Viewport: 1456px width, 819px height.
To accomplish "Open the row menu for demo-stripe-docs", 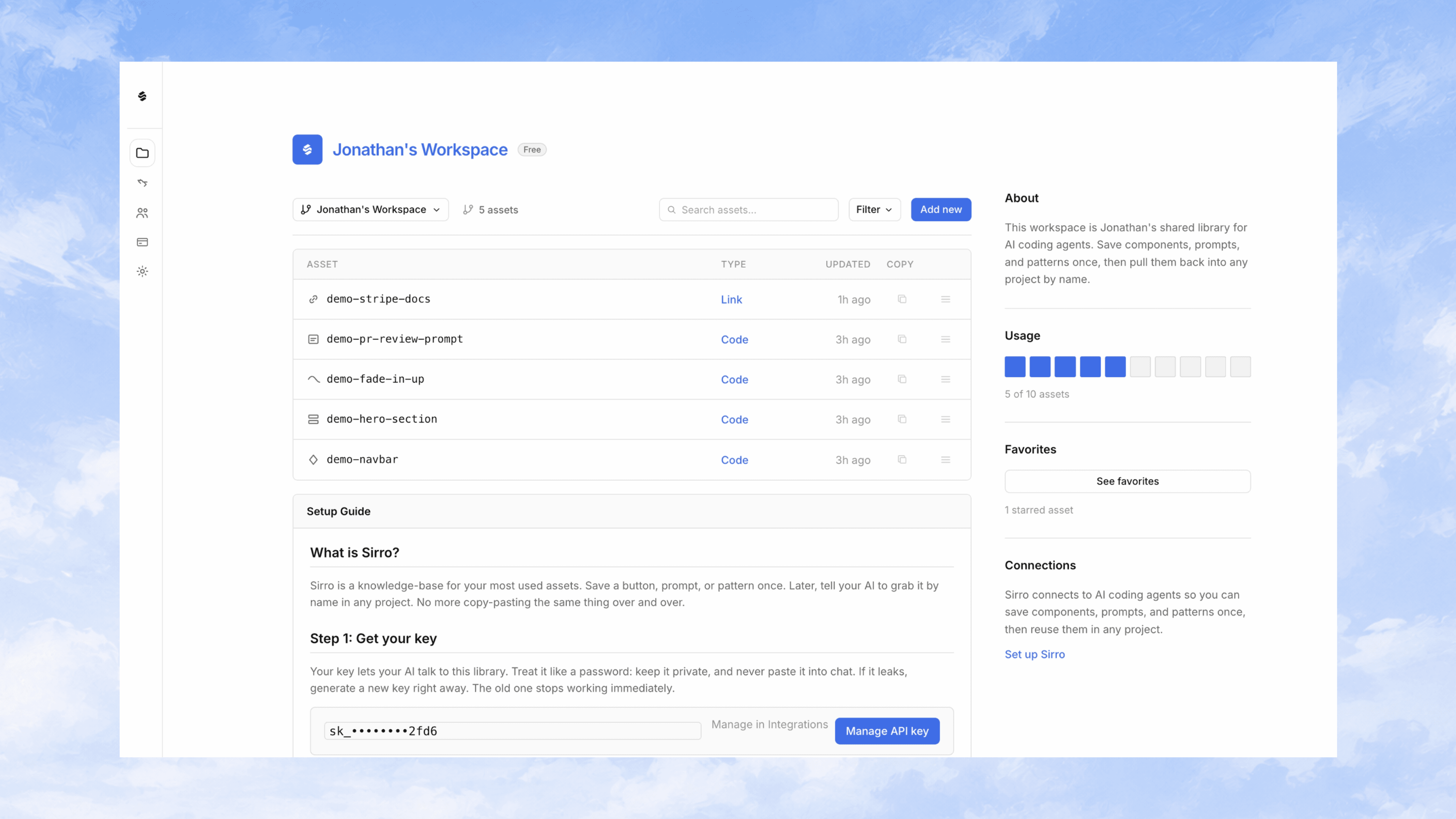I will point(946,299).
